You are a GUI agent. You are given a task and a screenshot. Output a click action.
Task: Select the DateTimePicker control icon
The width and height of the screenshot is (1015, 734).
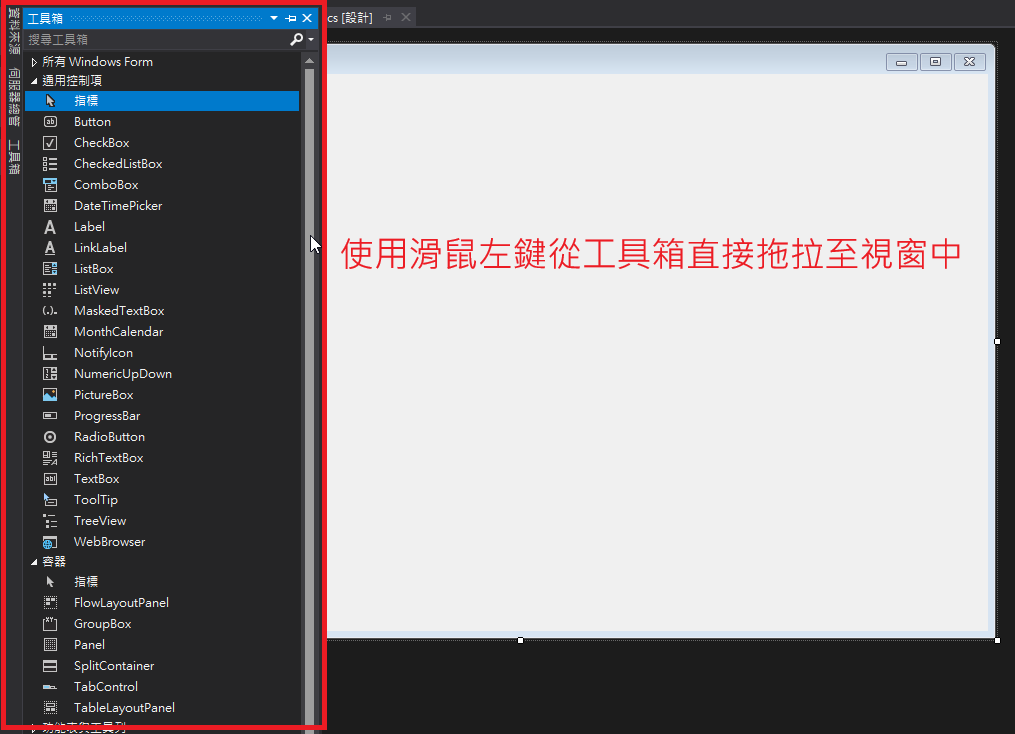50,206
